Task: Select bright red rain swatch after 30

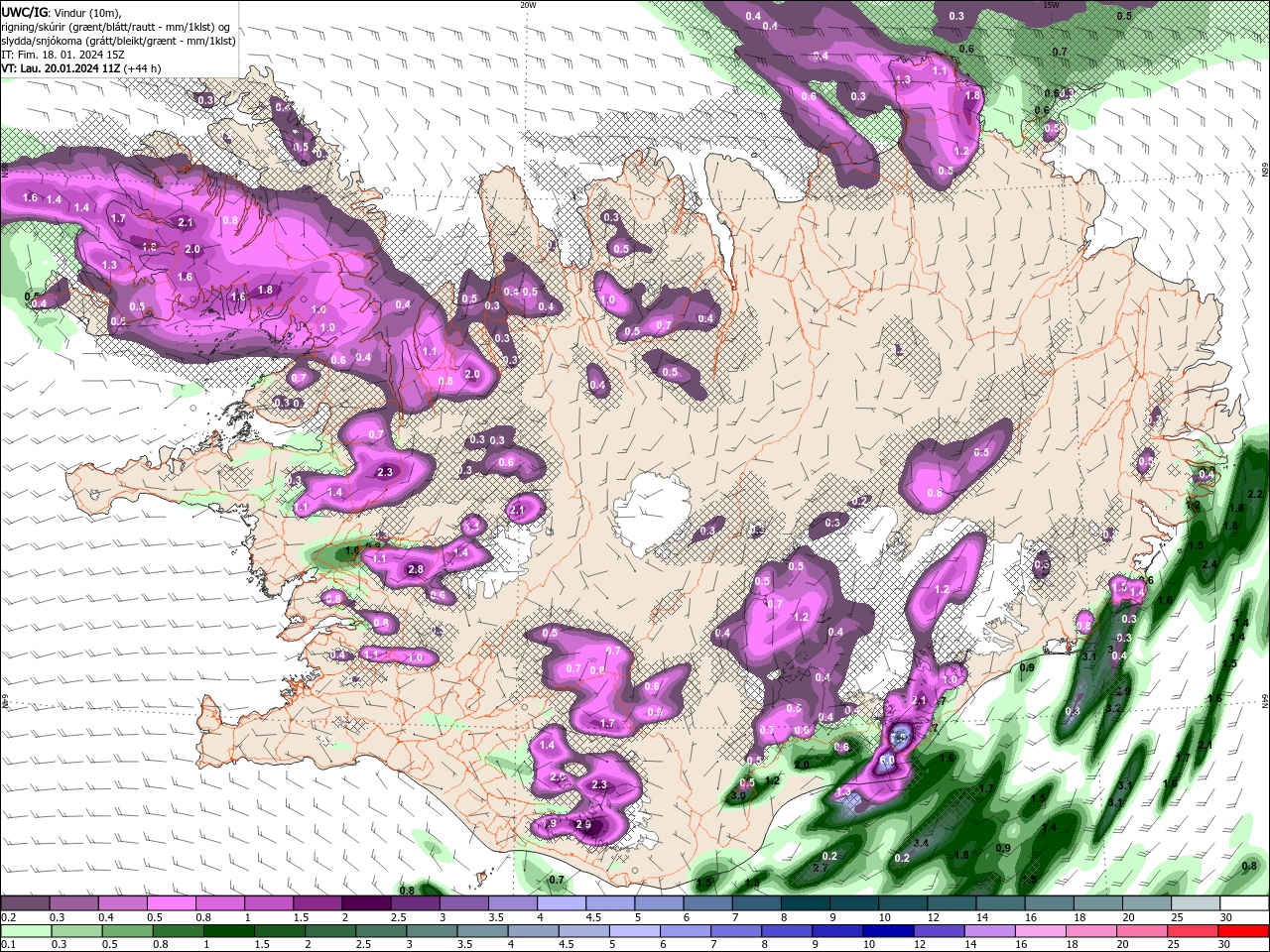Action: (1244, 931)
